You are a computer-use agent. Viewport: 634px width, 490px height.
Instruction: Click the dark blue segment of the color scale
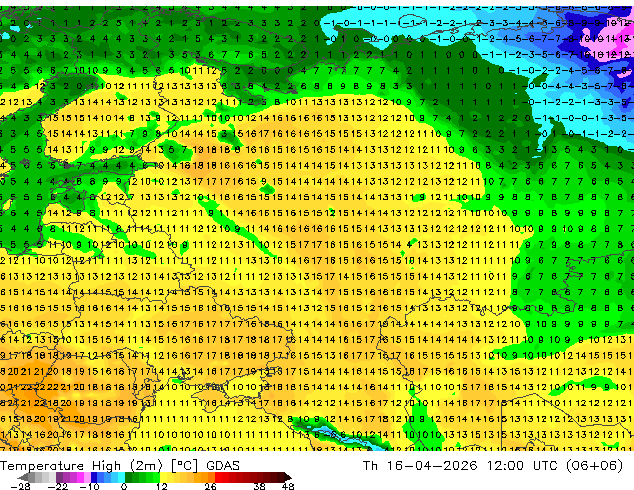pyautogui.click(x=94, y=477)
